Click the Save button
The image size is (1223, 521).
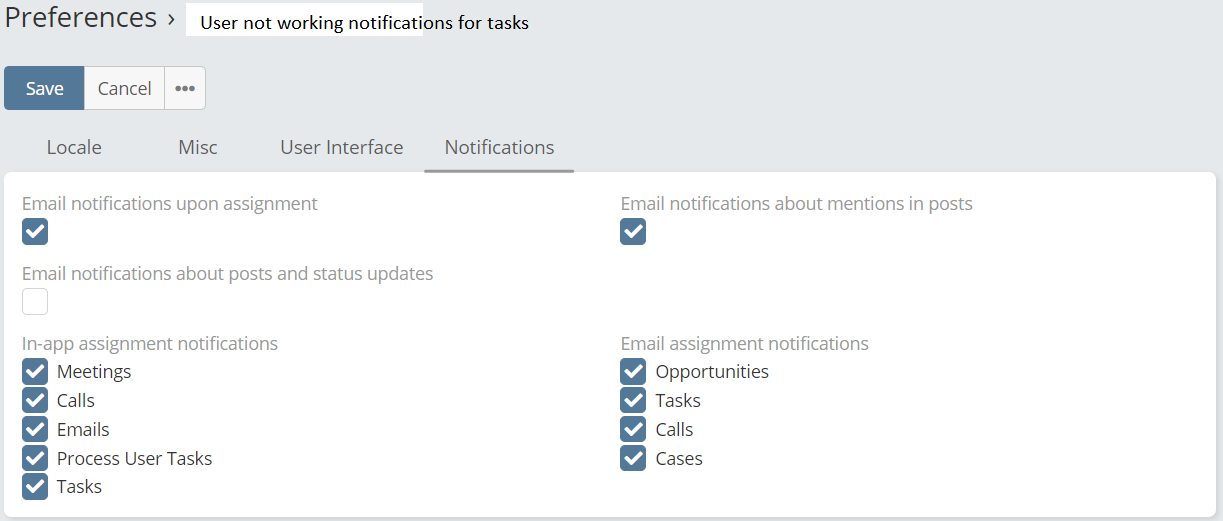click(x=44, y=88)
